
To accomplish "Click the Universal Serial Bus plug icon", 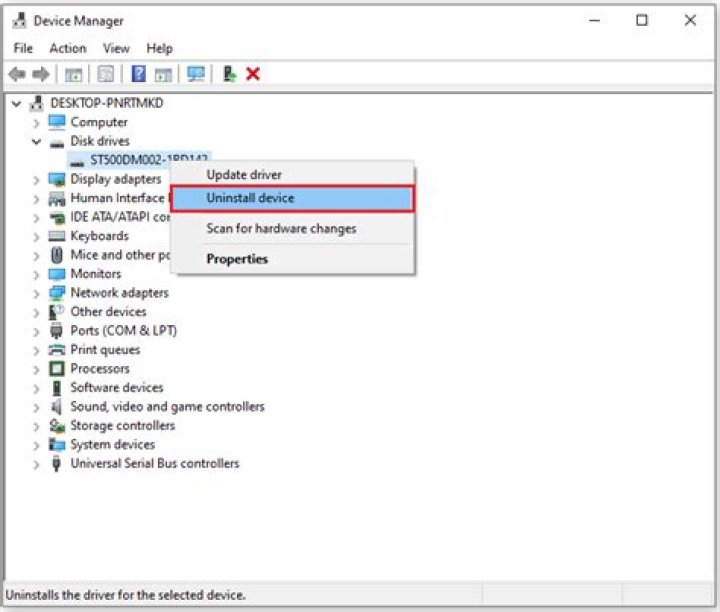I will point(56,464).
